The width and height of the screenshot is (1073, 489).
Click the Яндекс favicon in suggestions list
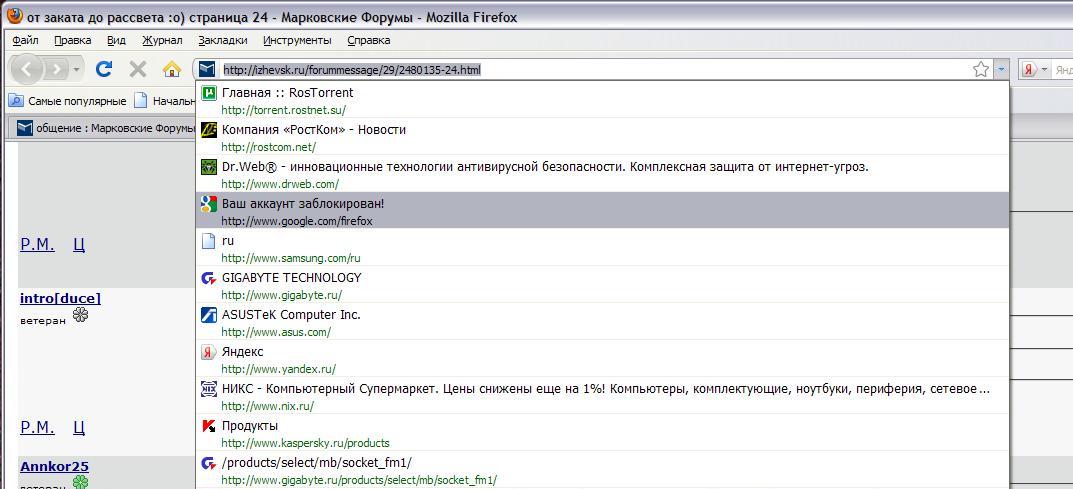click(209, 352)
